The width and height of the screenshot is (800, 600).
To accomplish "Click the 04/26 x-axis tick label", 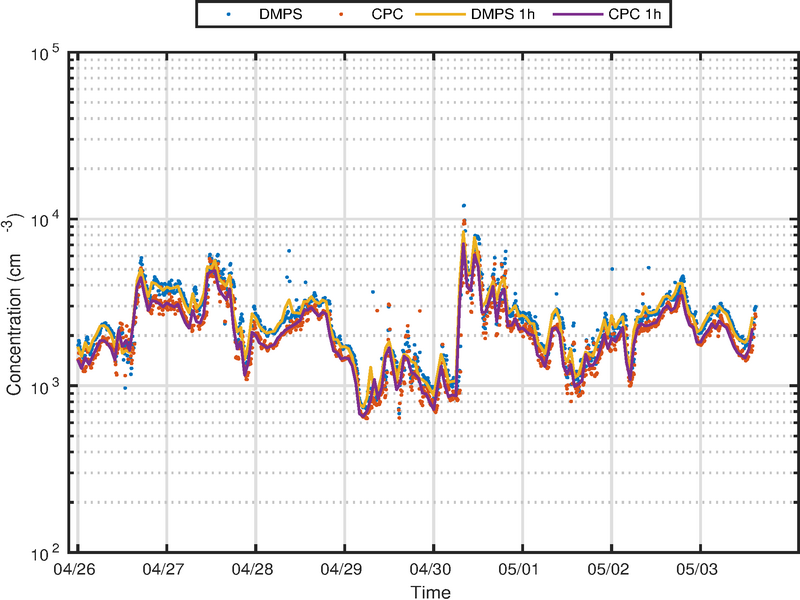I will 74,569.
